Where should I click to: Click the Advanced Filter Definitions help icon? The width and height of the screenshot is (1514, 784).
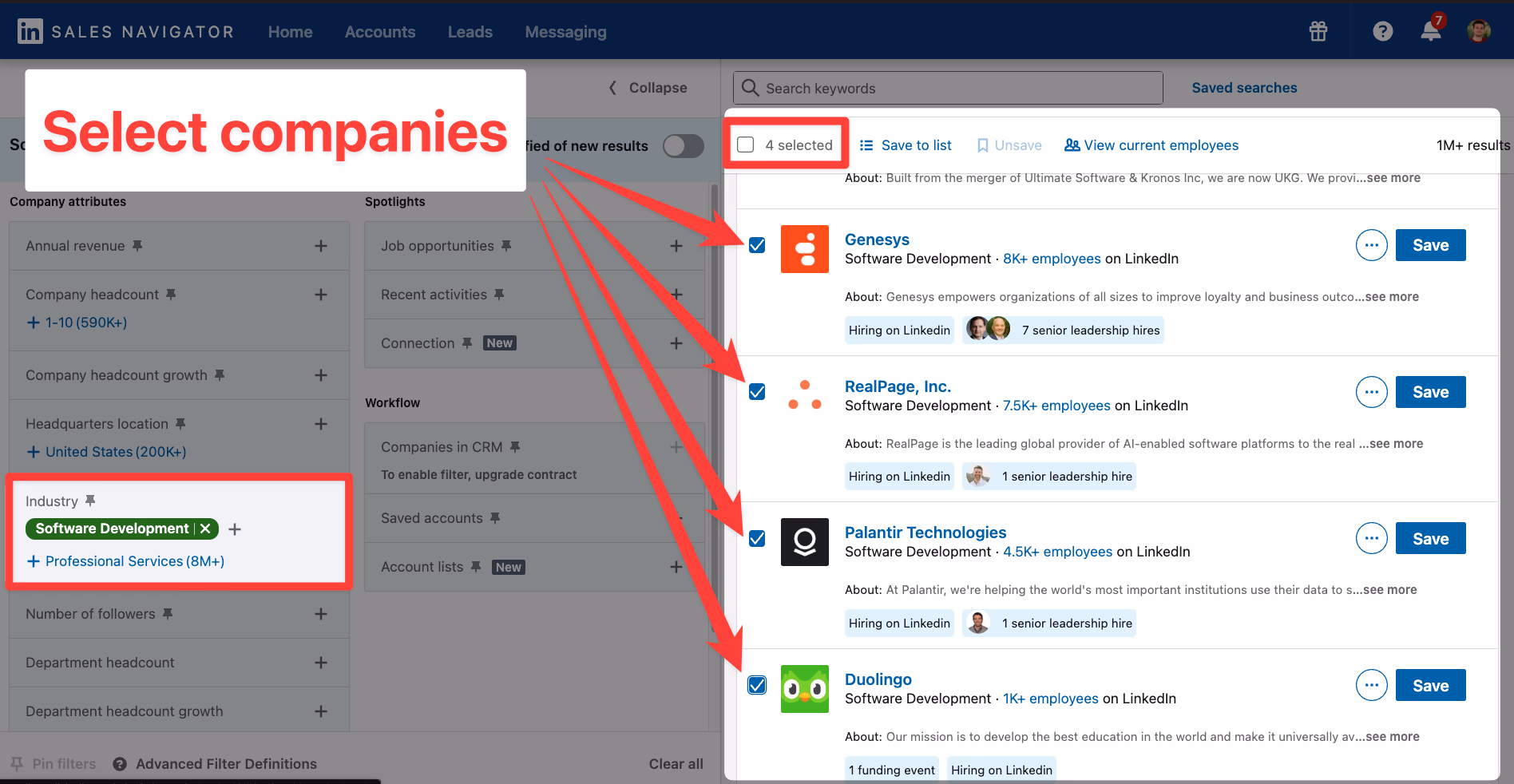[x=120, y=764]
